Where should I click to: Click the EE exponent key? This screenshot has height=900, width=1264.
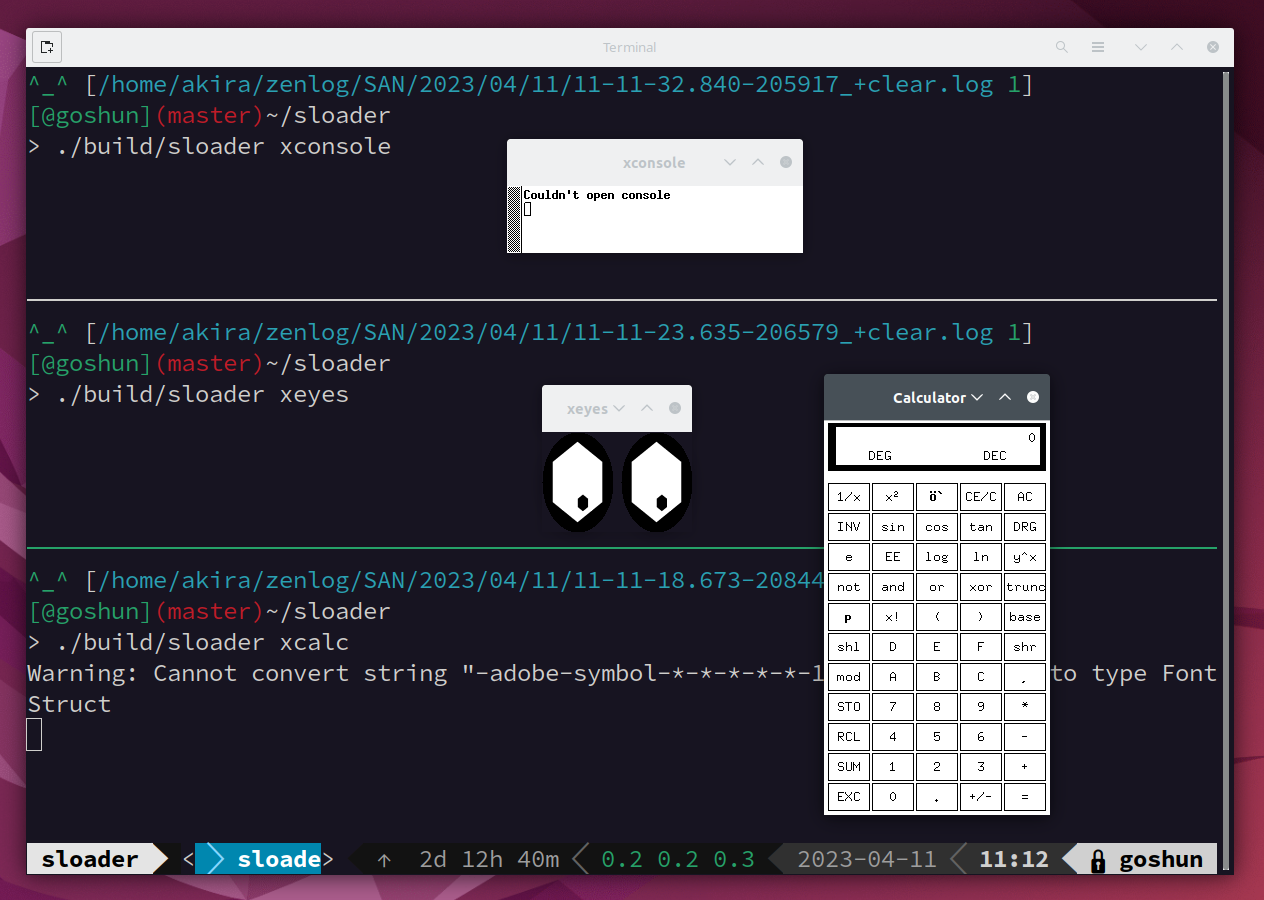pos(893,557)
